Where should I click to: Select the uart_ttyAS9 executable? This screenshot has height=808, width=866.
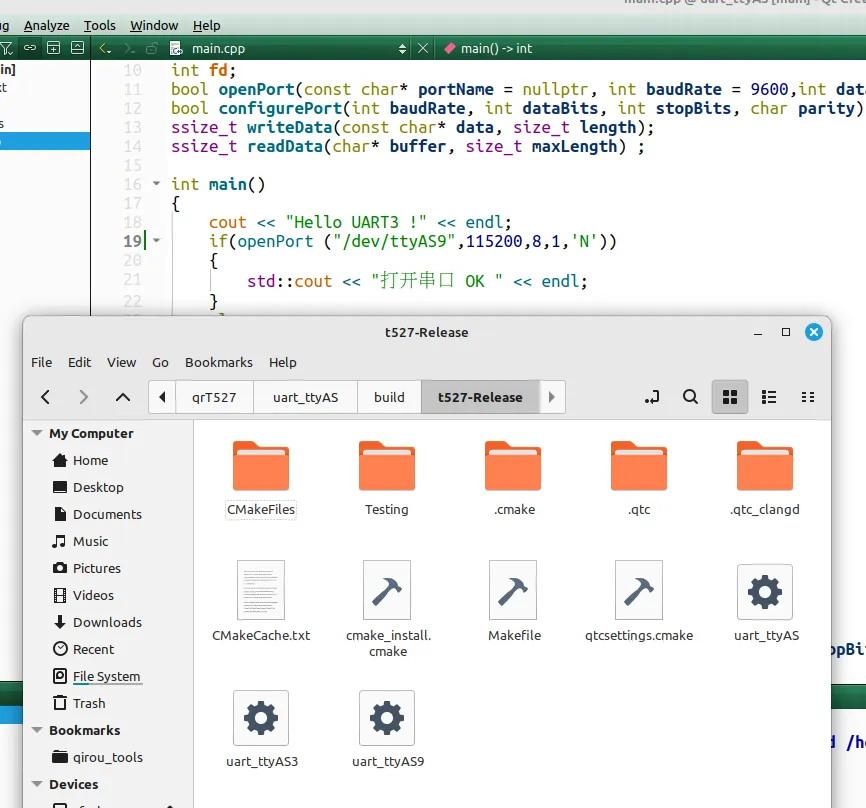(x=388, y=729)
